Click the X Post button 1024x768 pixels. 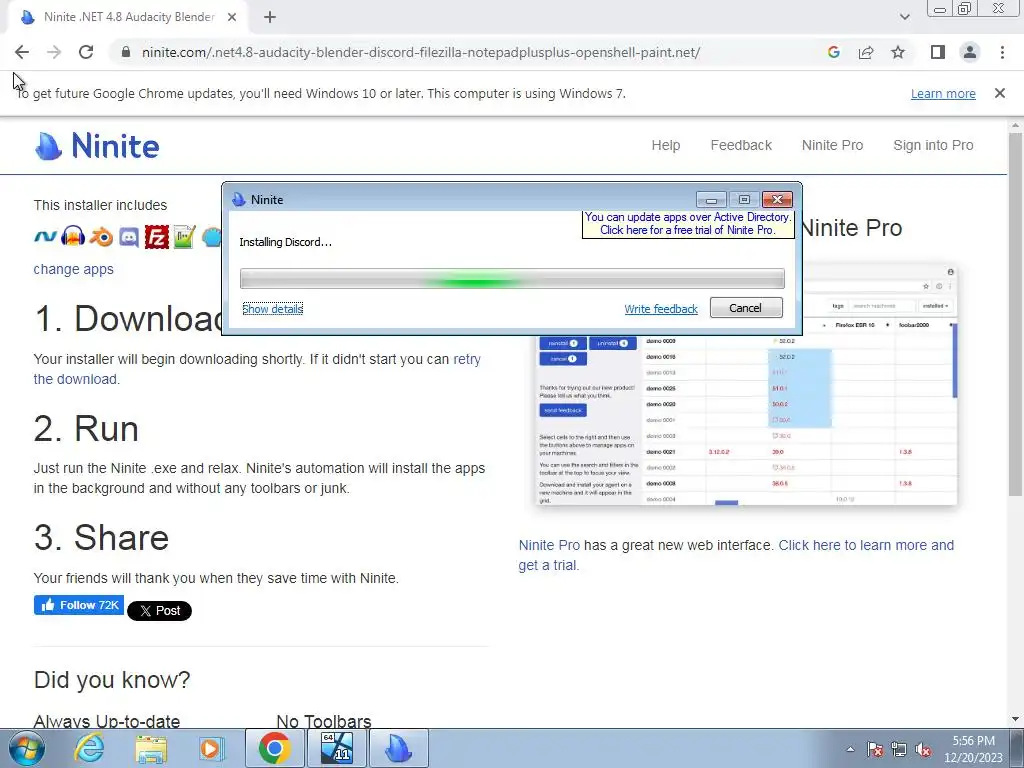(159, 611)
